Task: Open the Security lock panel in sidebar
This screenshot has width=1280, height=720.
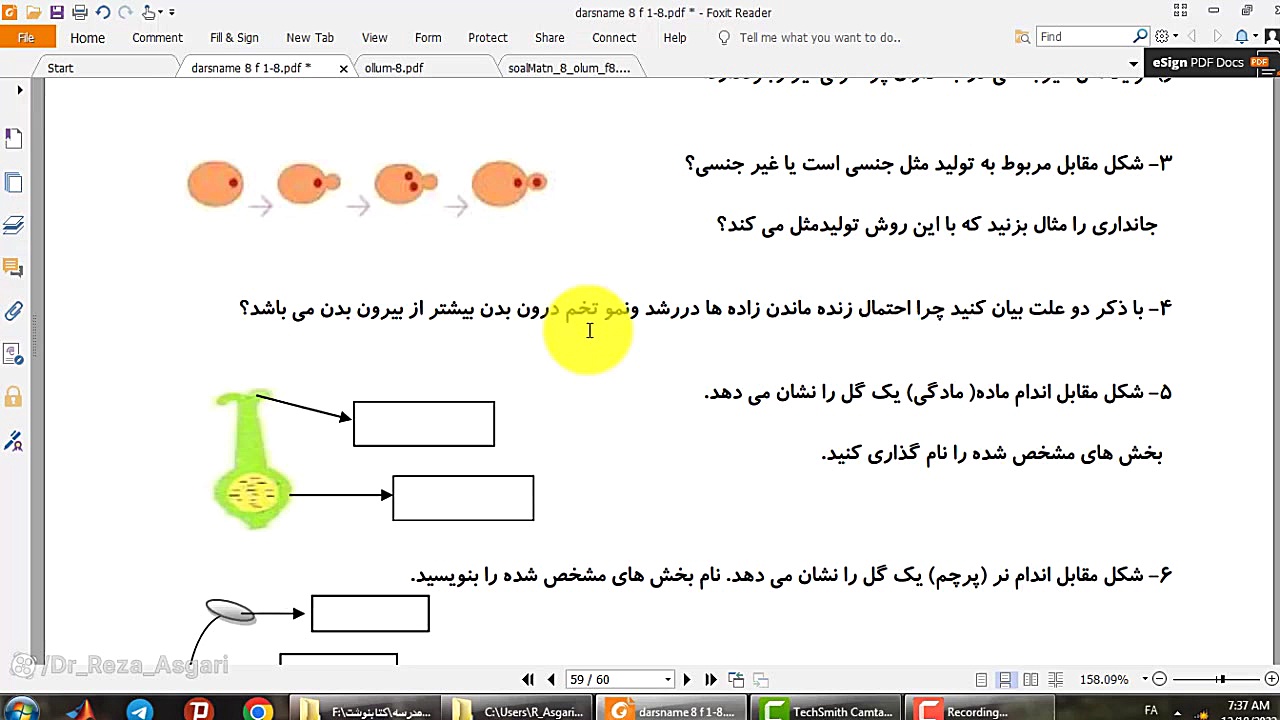Action: 13,397
